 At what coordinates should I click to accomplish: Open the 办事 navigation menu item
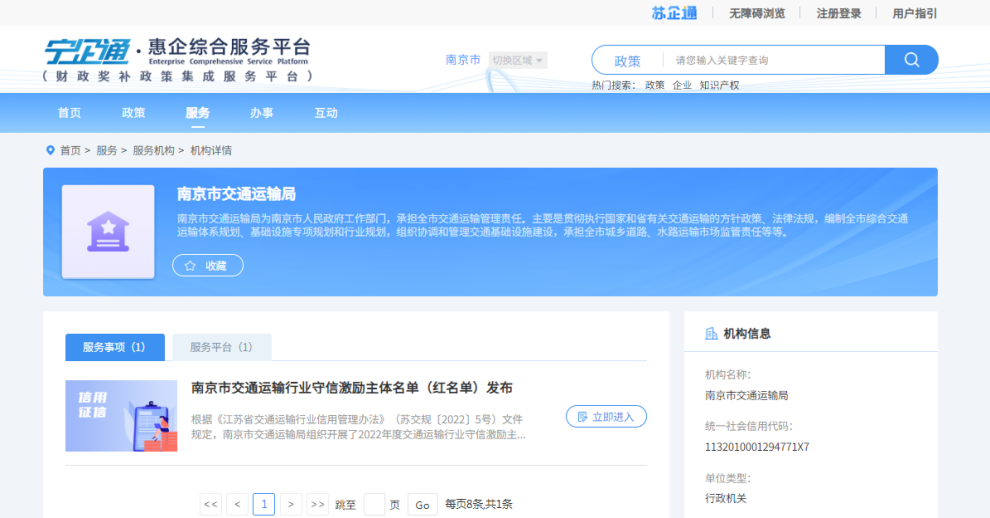pos(262,113)
